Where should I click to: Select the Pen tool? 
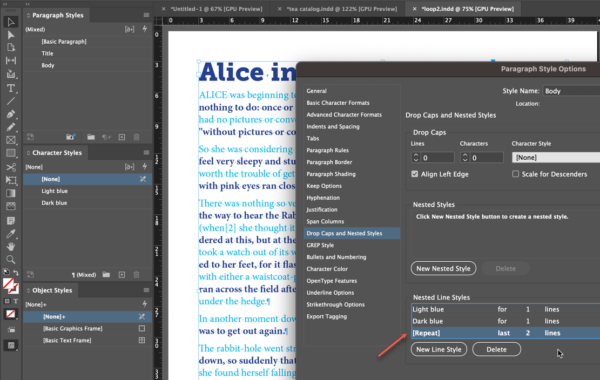(x=11, y=114)
